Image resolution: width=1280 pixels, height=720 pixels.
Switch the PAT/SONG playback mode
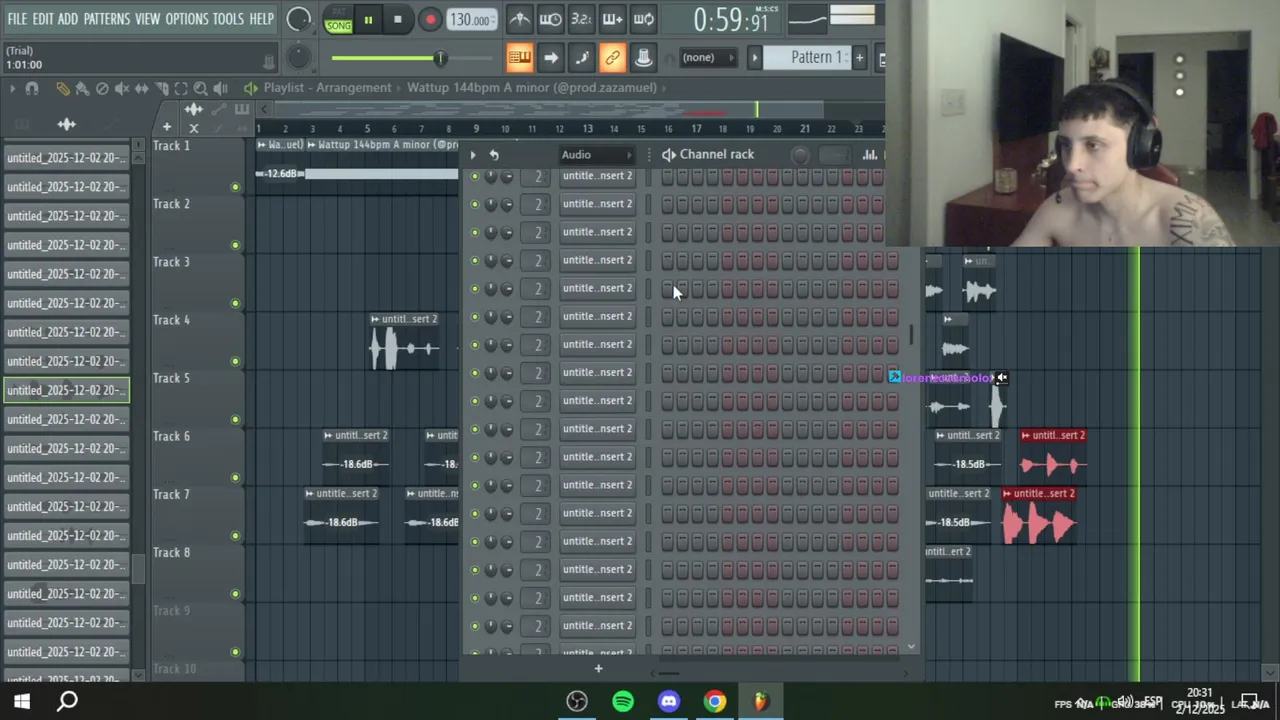click(338, 19)
